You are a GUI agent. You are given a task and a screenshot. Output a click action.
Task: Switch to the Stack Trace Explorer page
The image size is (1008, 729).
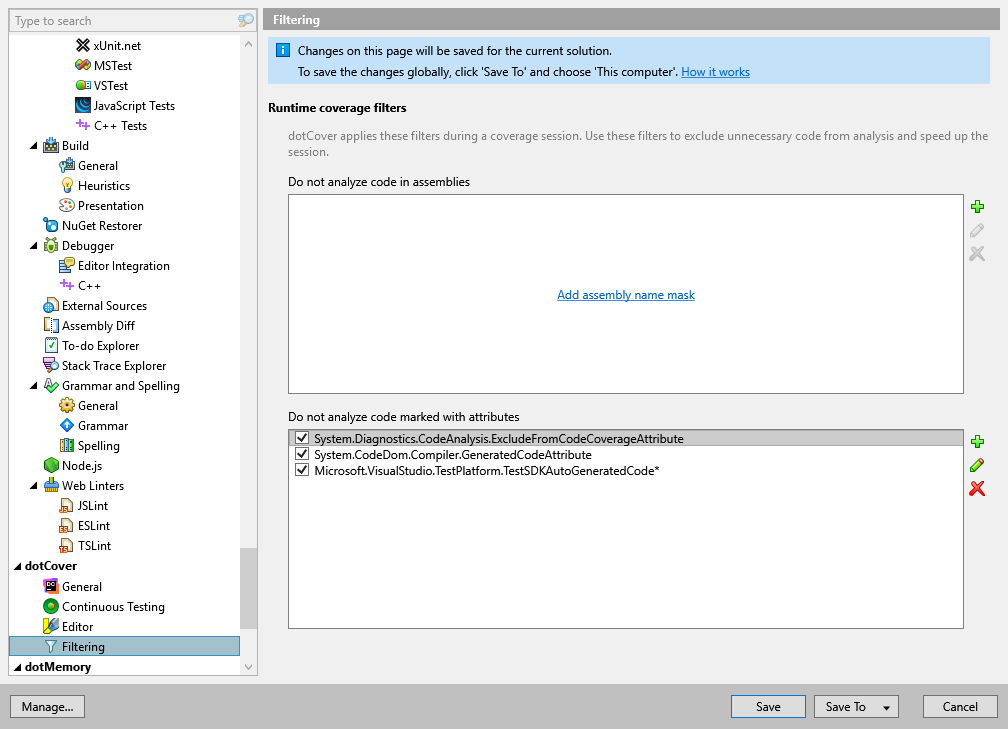tap(116, 365)
